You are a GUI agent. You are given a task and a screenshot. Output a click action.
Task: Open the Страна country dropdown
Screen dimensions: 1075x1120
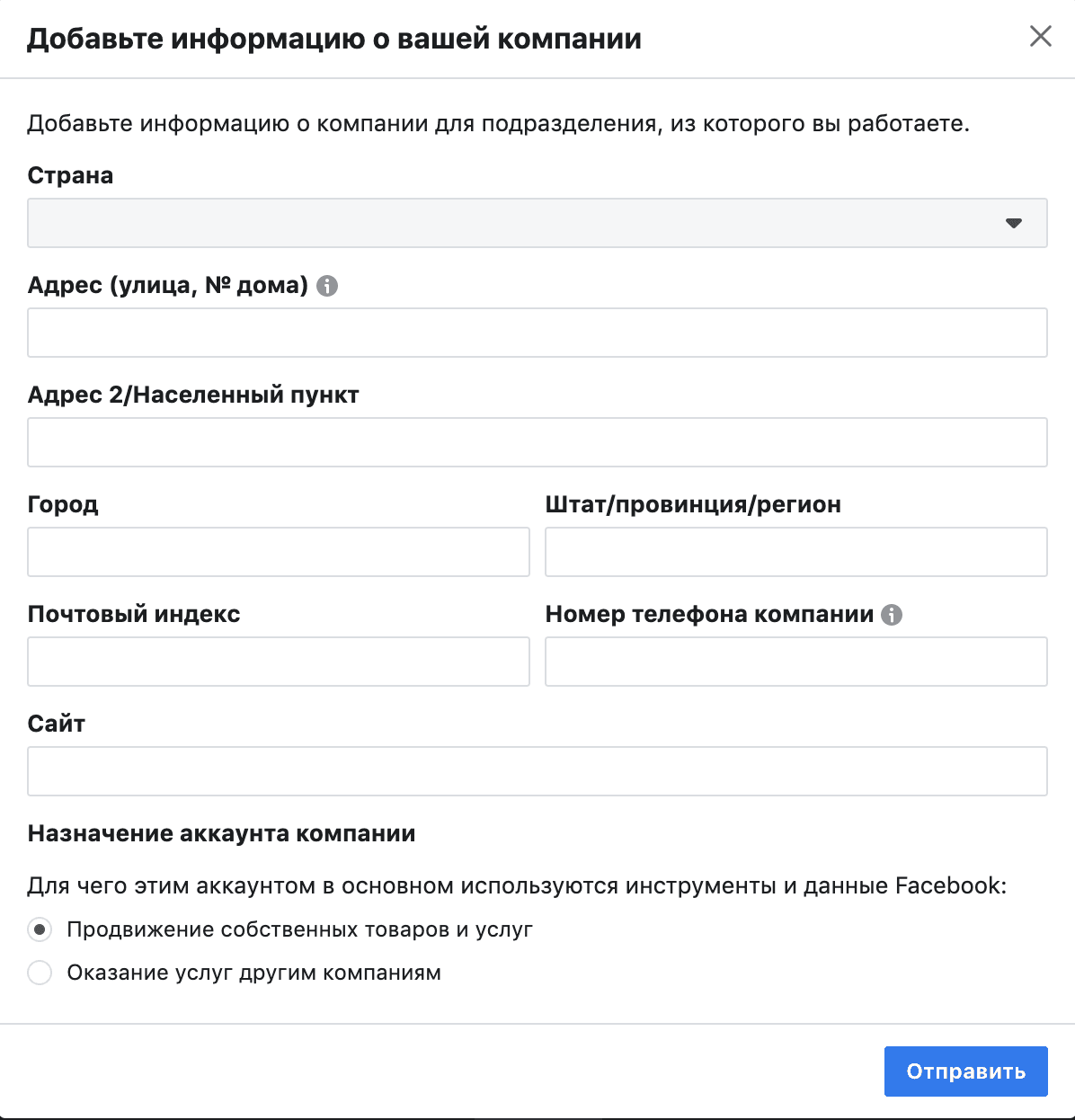click(537, 223)
